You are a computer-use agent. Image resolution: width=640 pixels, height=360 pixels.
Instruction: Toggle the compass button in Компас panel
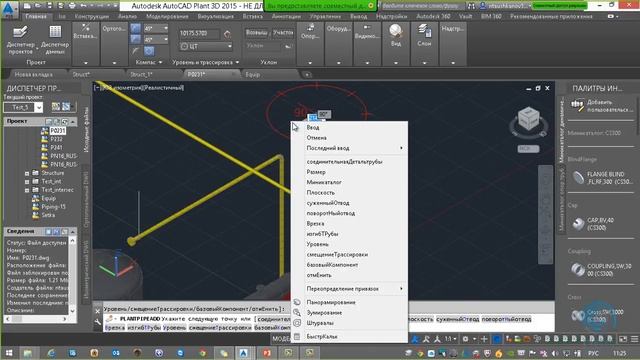click(x=149, y=51)
